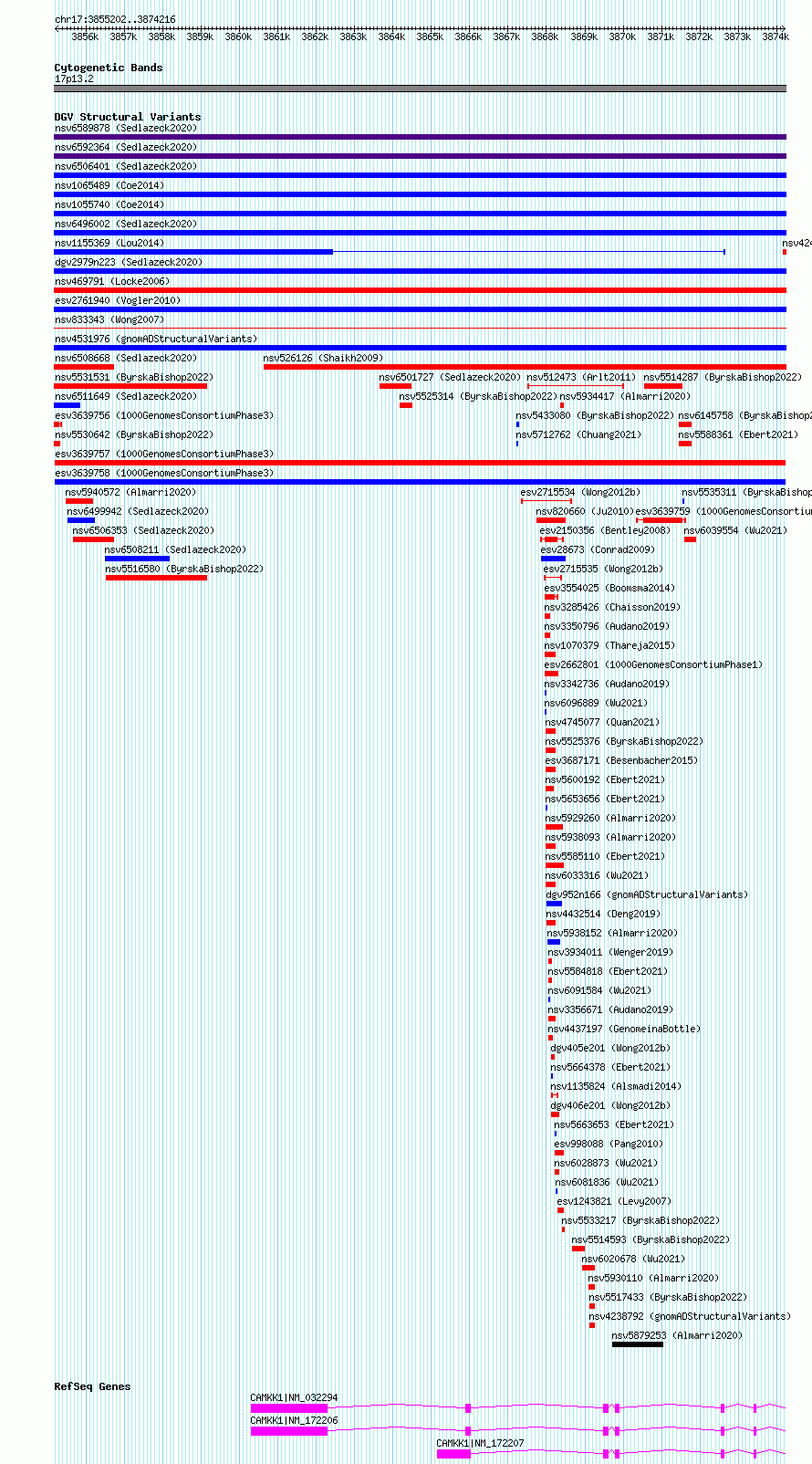812x1464 pixels.
Task: Click nsv6039554 (Wu2021) label
Action: (735, 530)
